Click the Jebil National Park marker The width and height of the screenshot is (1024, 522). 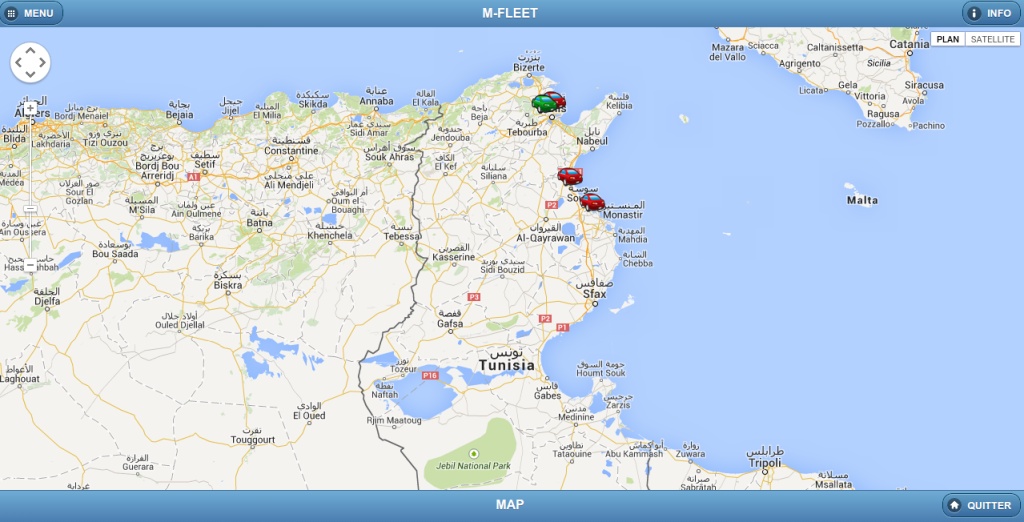tap(474, 453)
